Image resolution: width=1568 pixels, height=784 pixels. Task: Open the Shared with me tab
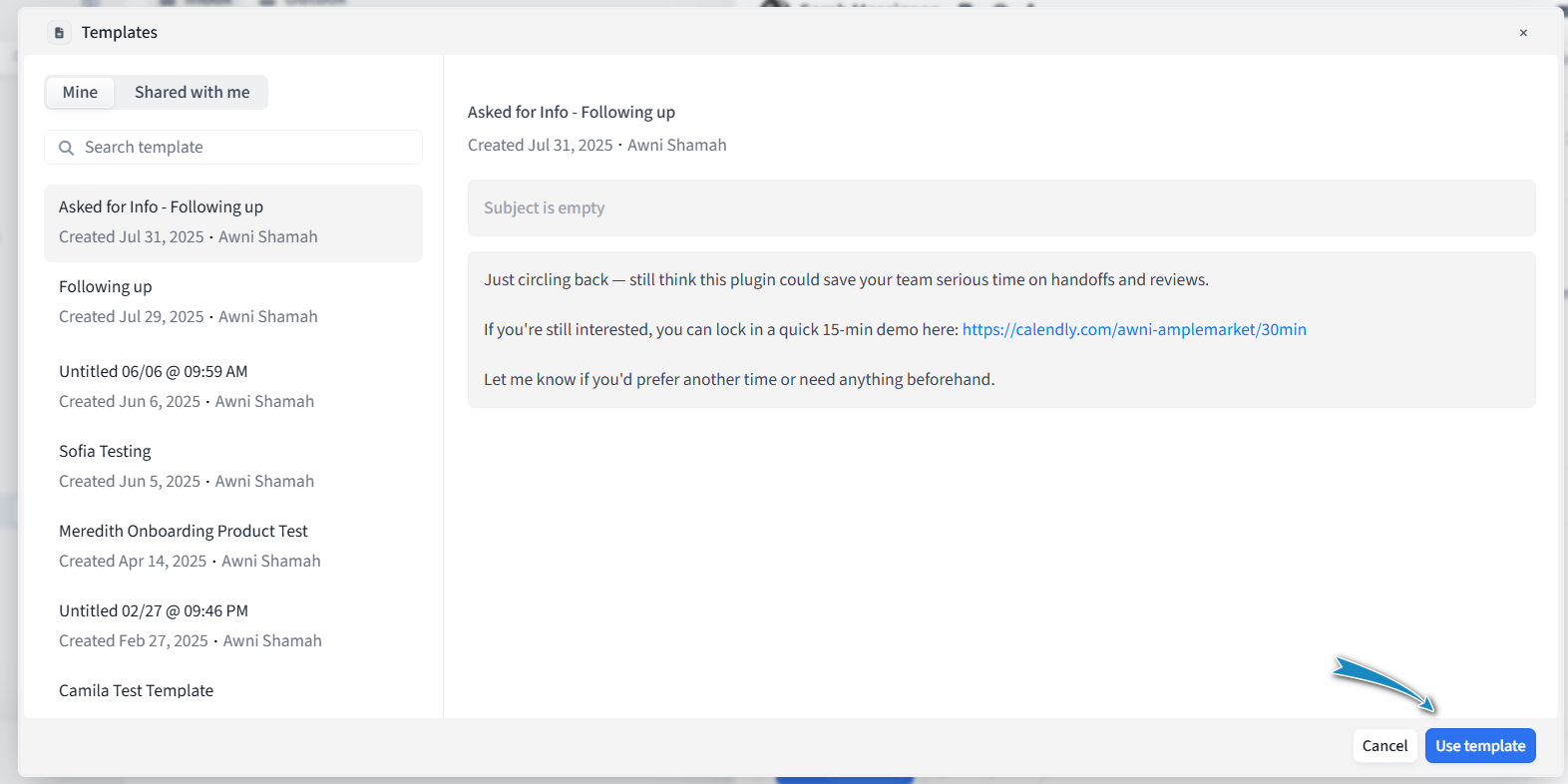point(192,93)
